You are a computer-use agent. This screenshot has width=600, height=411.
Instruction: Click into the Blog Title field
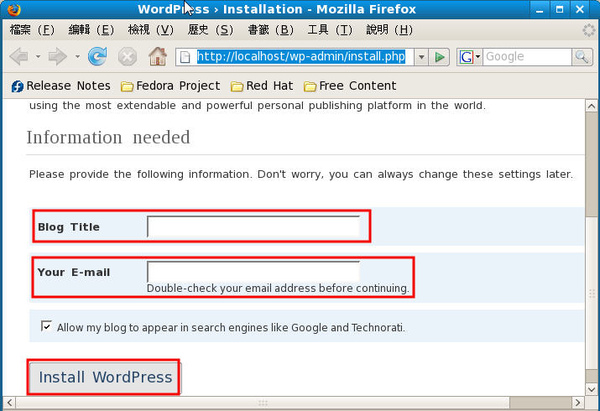[253, 227]
